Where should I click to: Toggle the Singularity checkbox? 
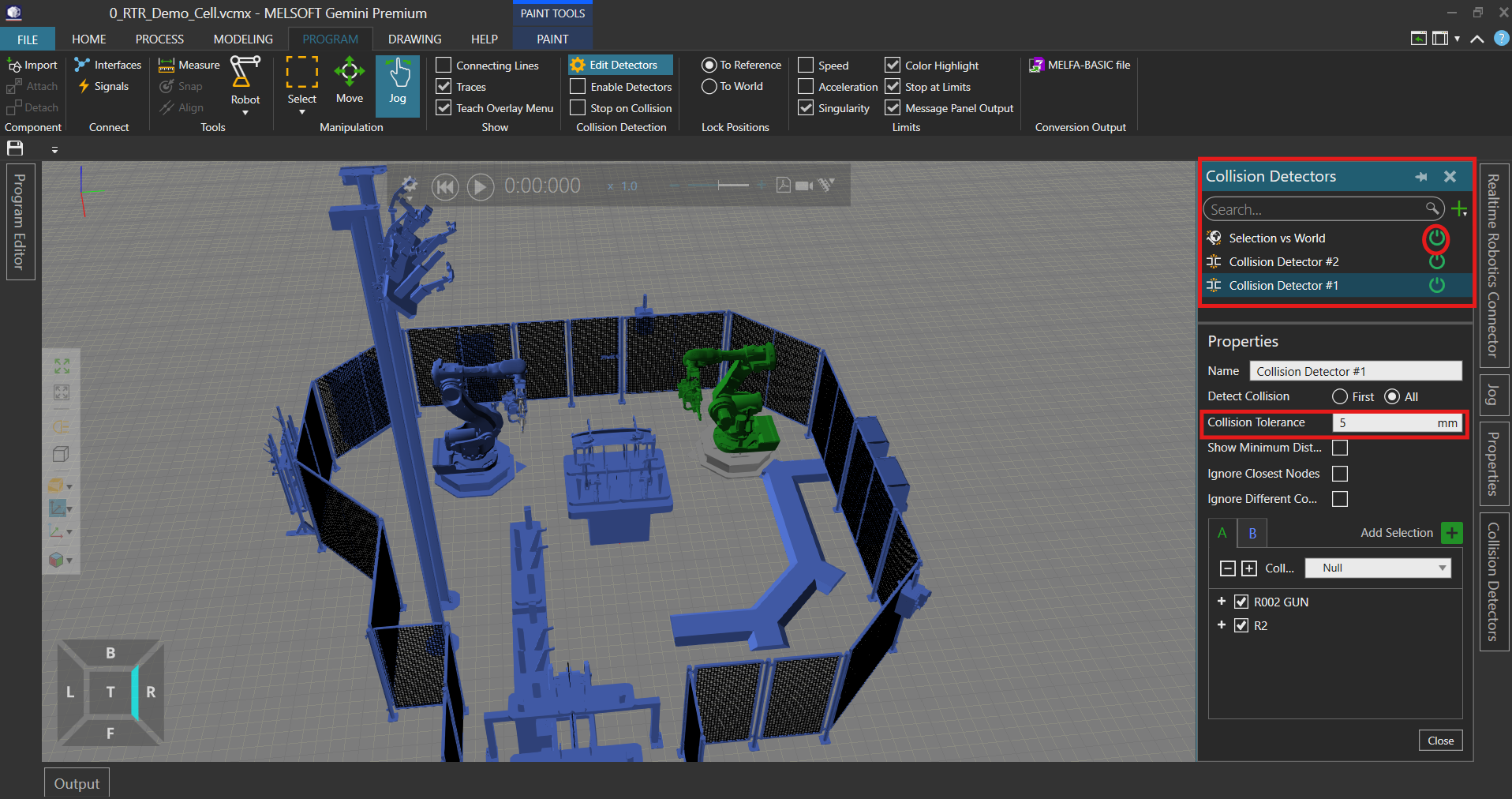coord(806,107)
